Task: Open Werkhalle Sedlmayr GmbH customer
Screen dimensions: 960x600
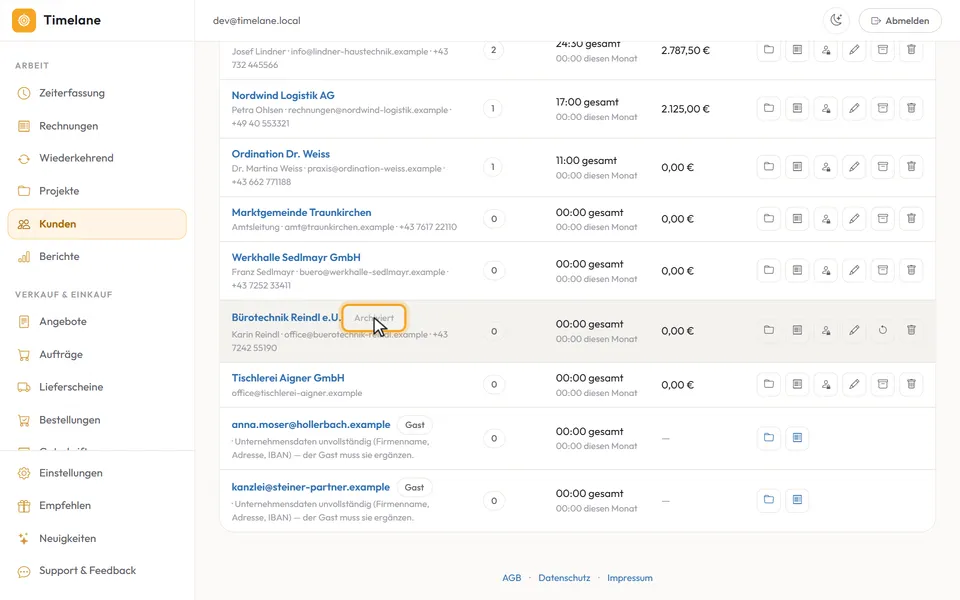Action: 296,258
